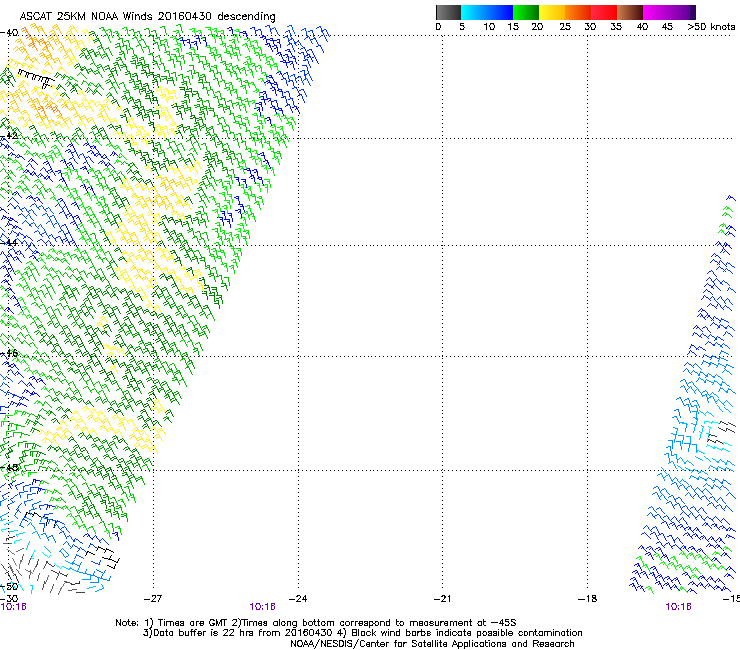
Task: Click the '-18' longitude axis label
Action: coord(588,599)
